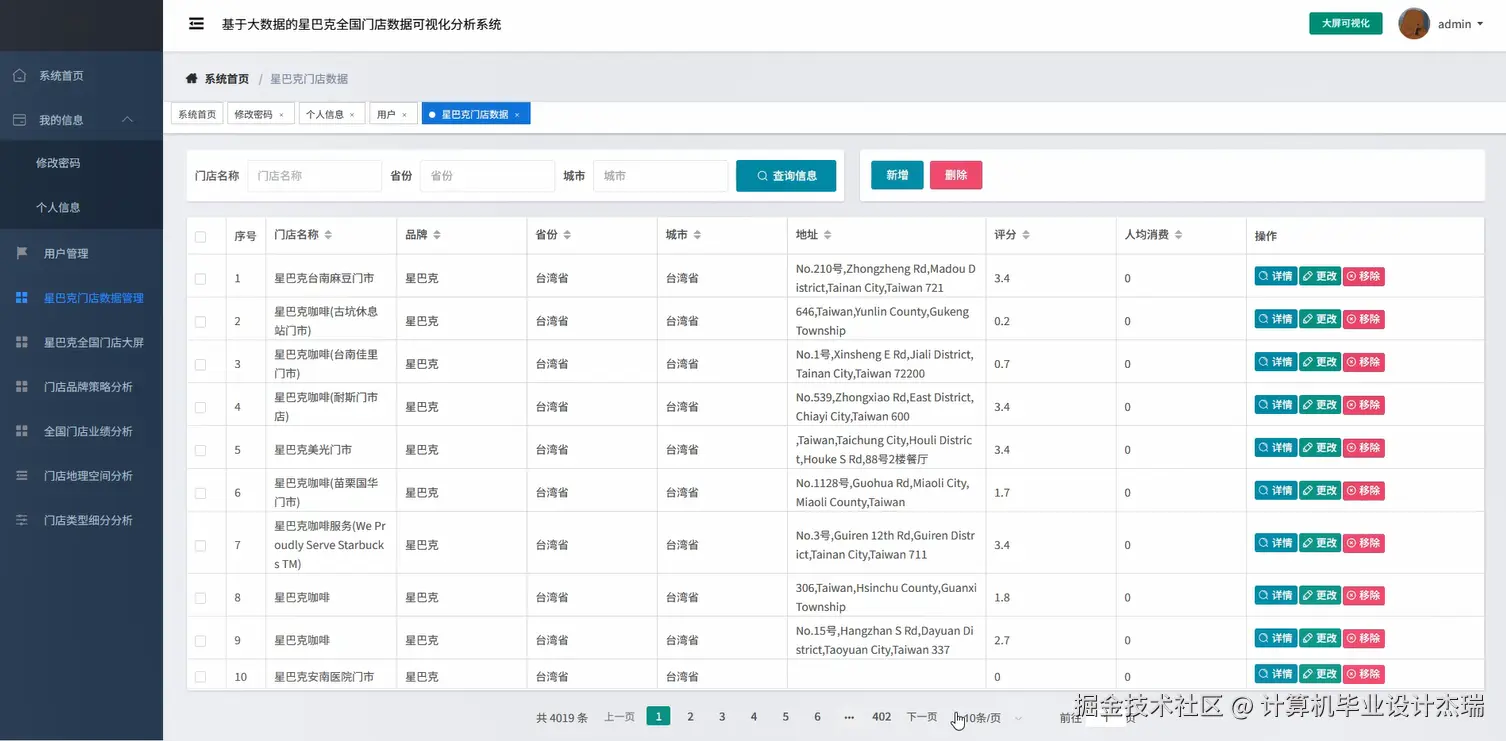Close the 修改密码 tab with its x
The height and width of the screenshot is (741, 1506).
(x=281, y=115)
